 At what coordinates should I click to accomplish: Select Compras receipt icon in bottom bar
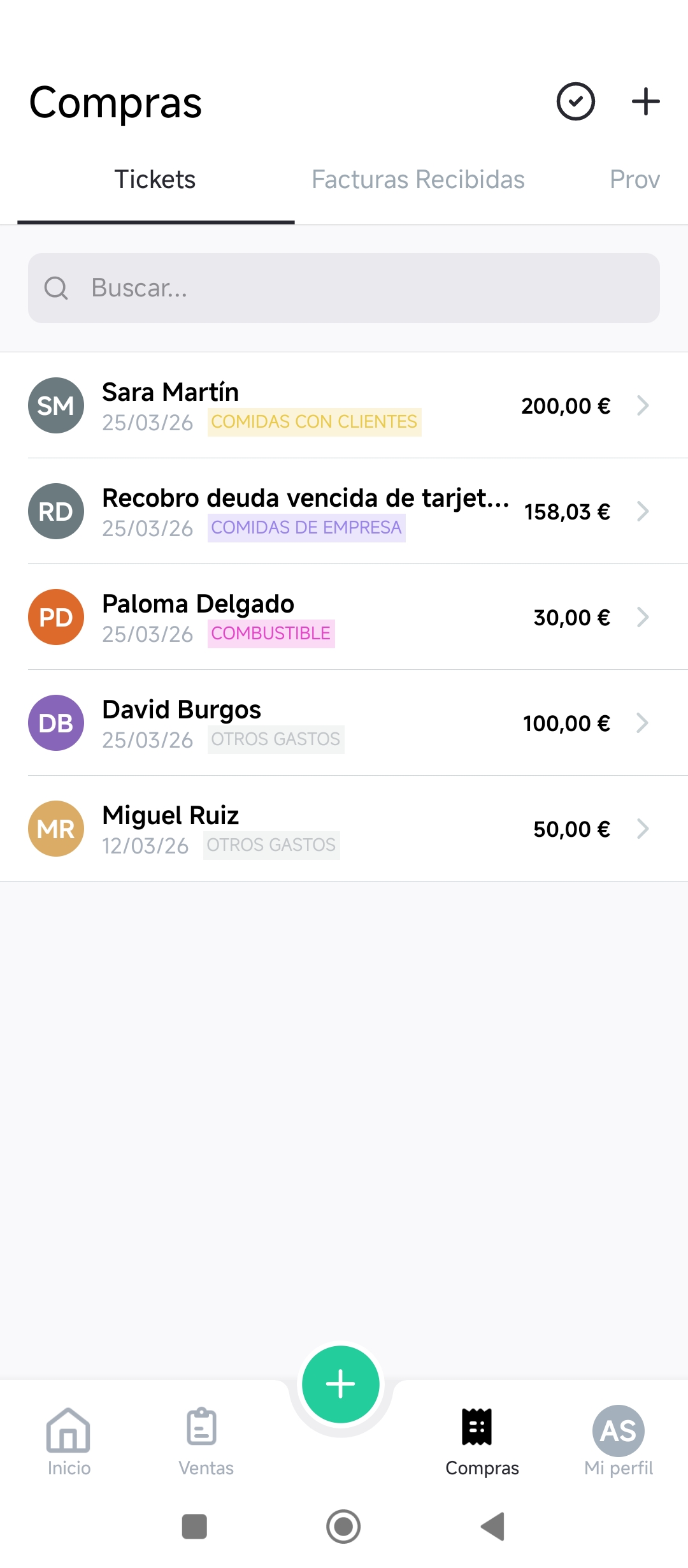(x=477, y=1426)
